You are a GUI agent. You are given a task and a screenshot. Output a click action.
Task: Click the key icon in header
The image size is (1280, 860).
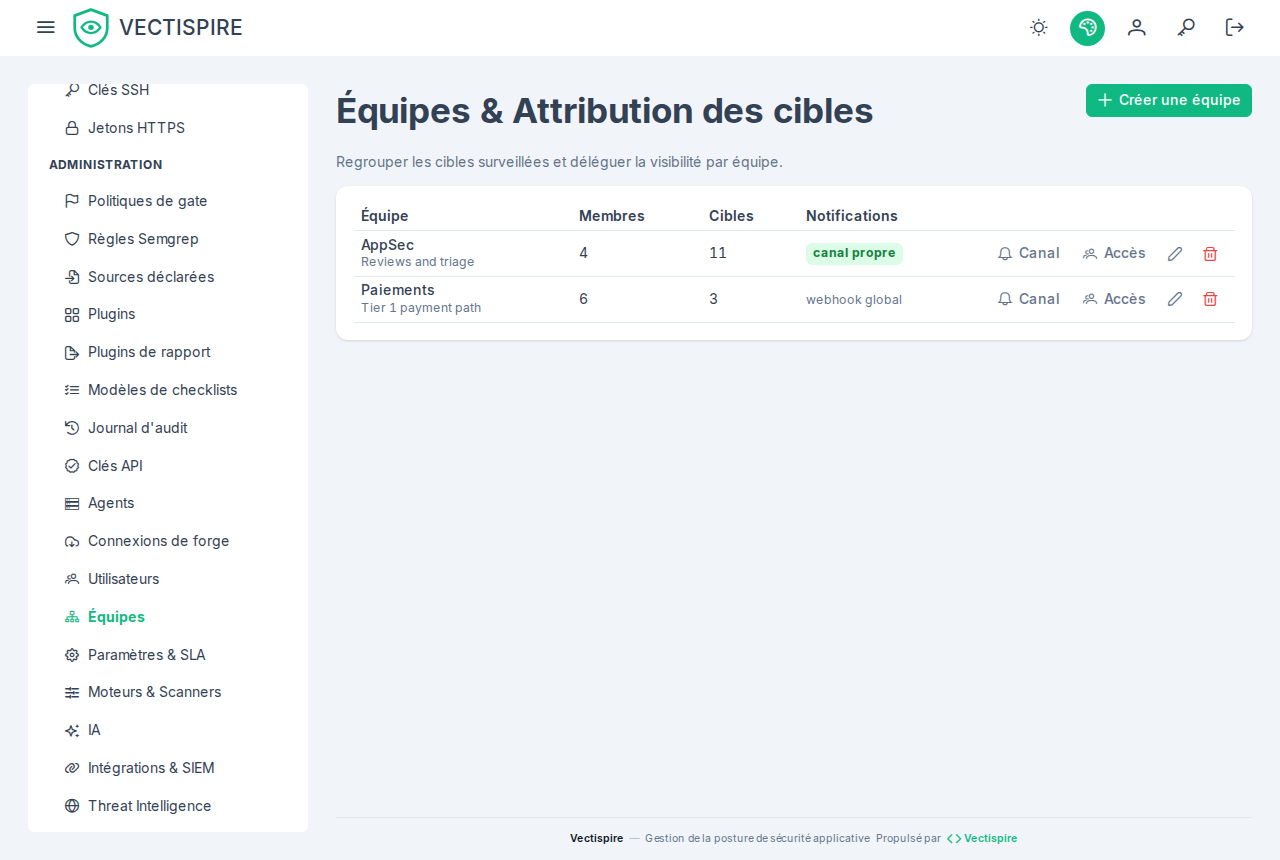(1186, 27)
